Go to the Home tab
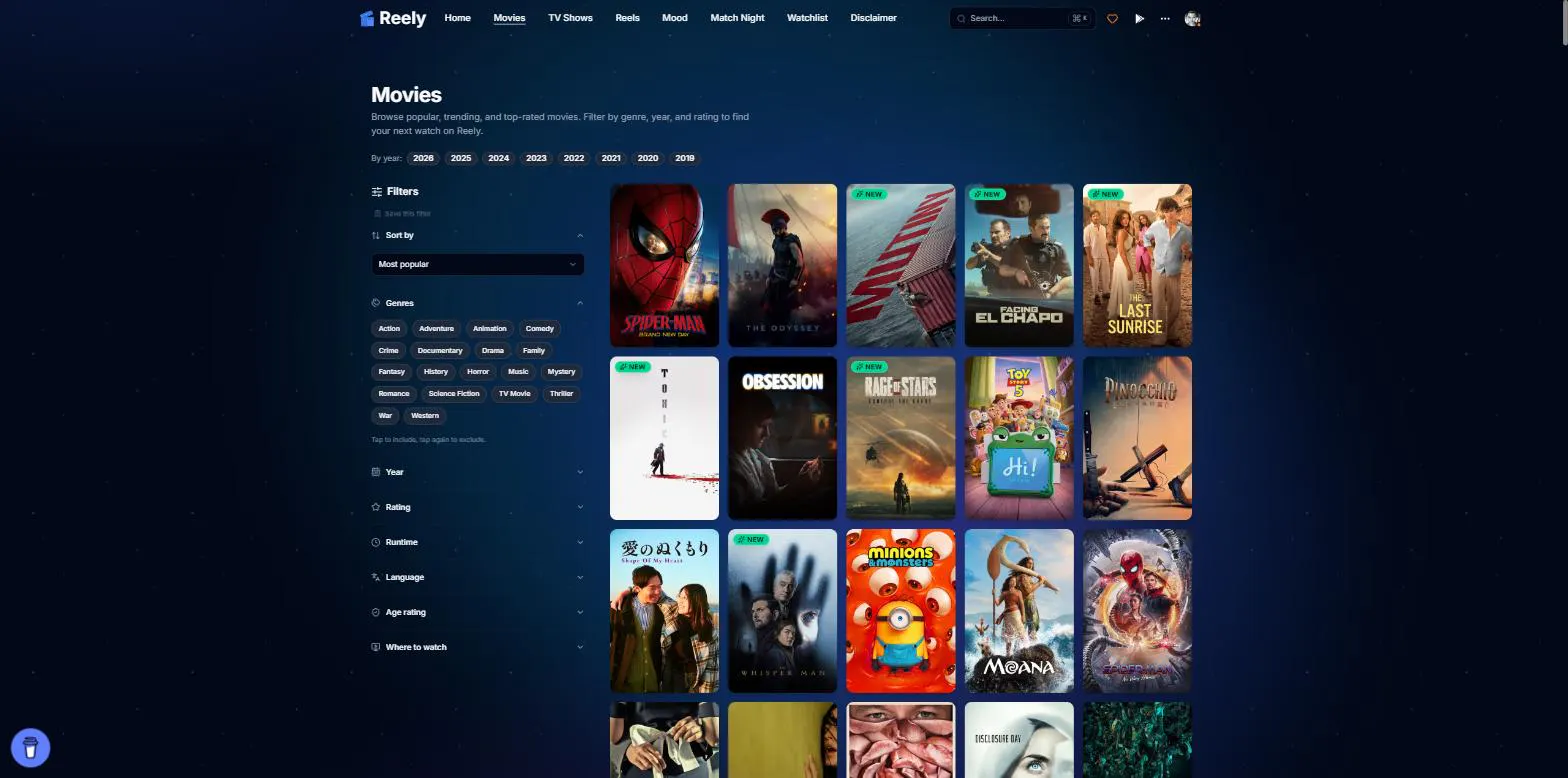Screen dimensions: 1568x778 457,18
